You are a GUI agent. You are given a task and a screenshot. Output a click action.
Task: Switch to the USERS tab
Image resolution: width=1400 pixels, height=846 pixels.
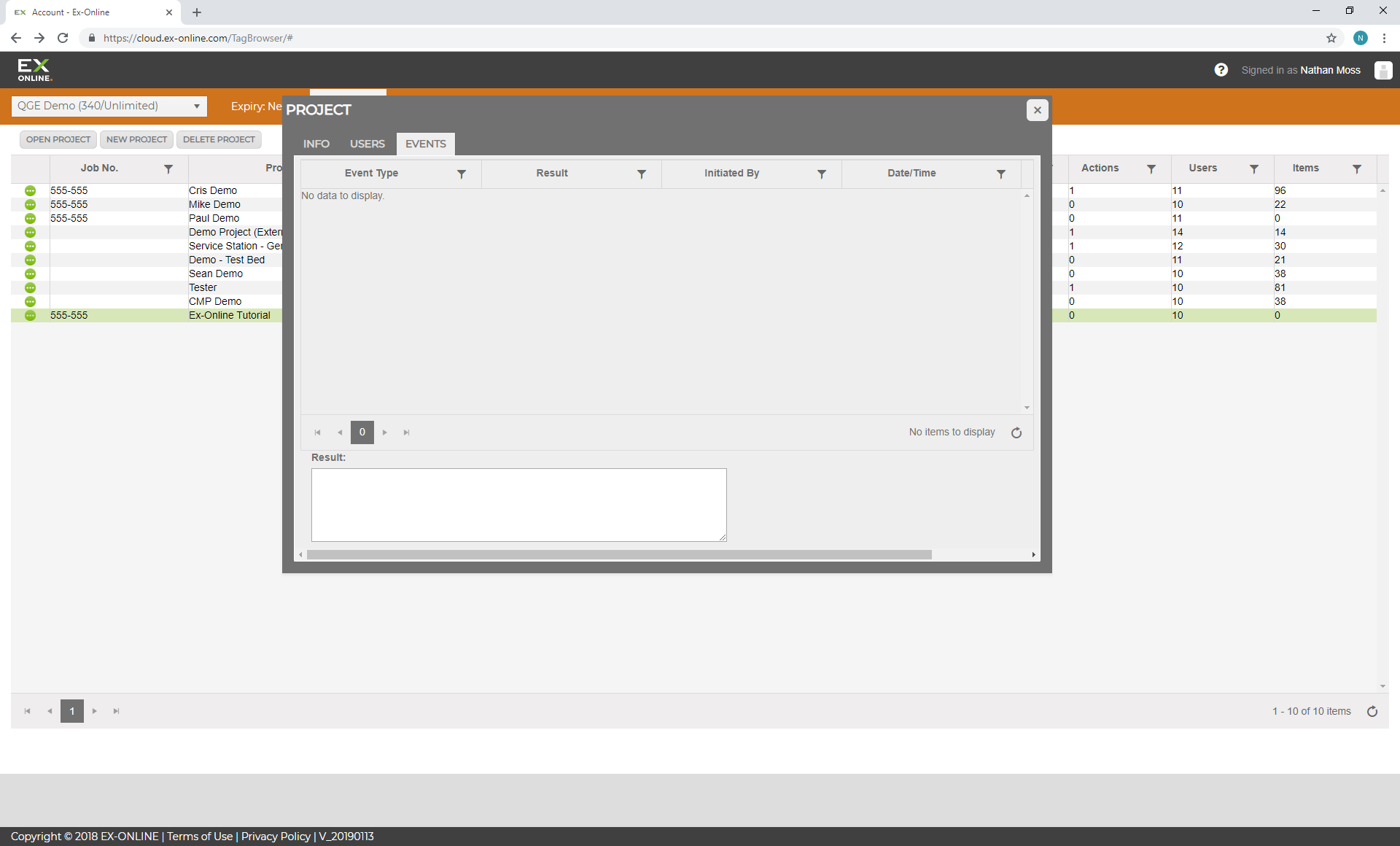tap(367, 144)
